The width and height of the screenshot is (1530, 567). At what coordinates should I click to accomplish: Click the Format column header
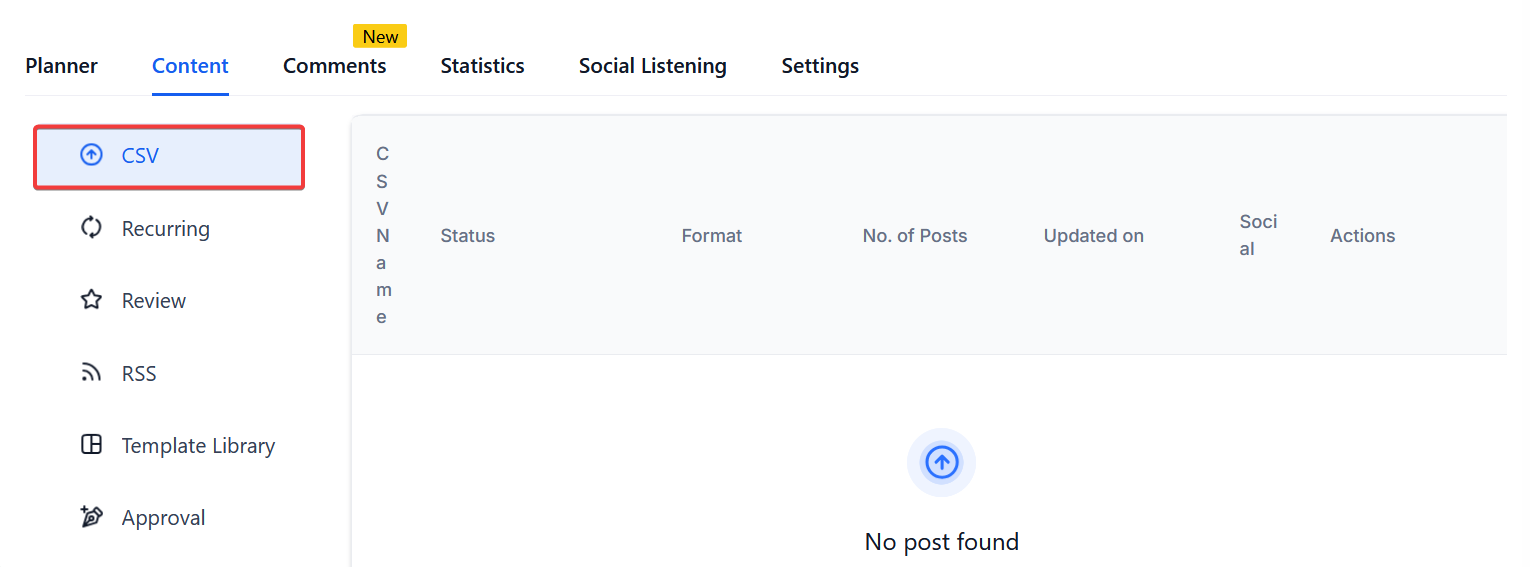(711, 236)
